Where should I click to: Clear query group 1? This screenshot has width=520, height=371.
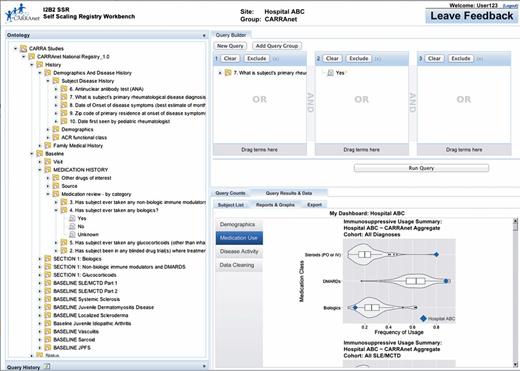(x=230, y=59)
